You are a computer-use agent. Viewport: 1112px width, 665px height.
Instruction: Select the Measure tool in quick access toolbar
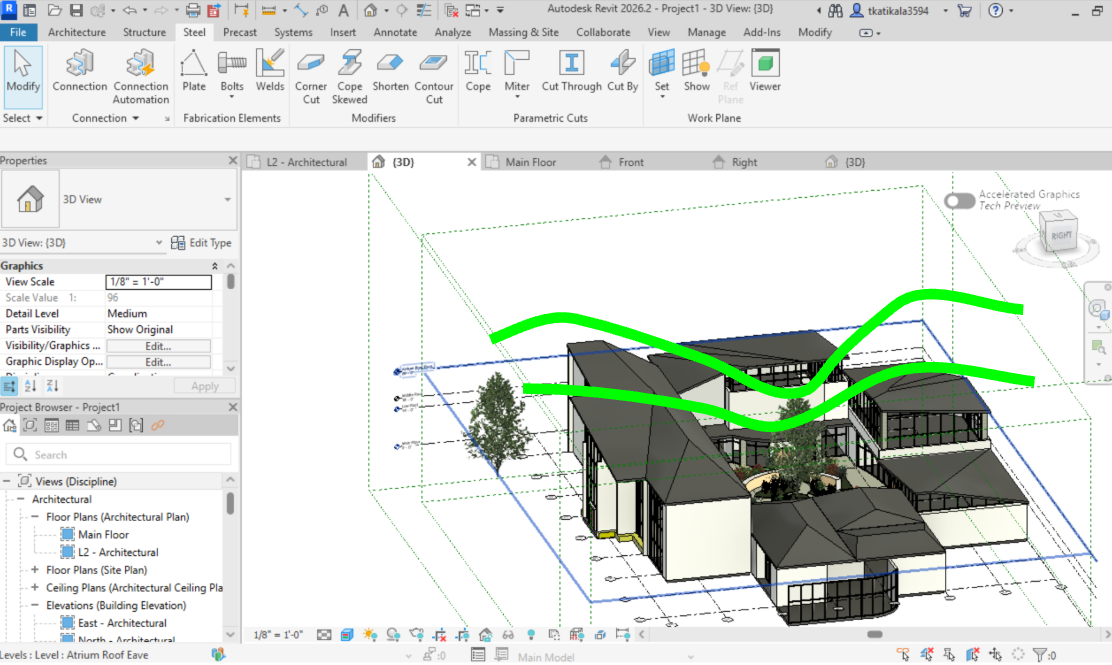point(269,11)
